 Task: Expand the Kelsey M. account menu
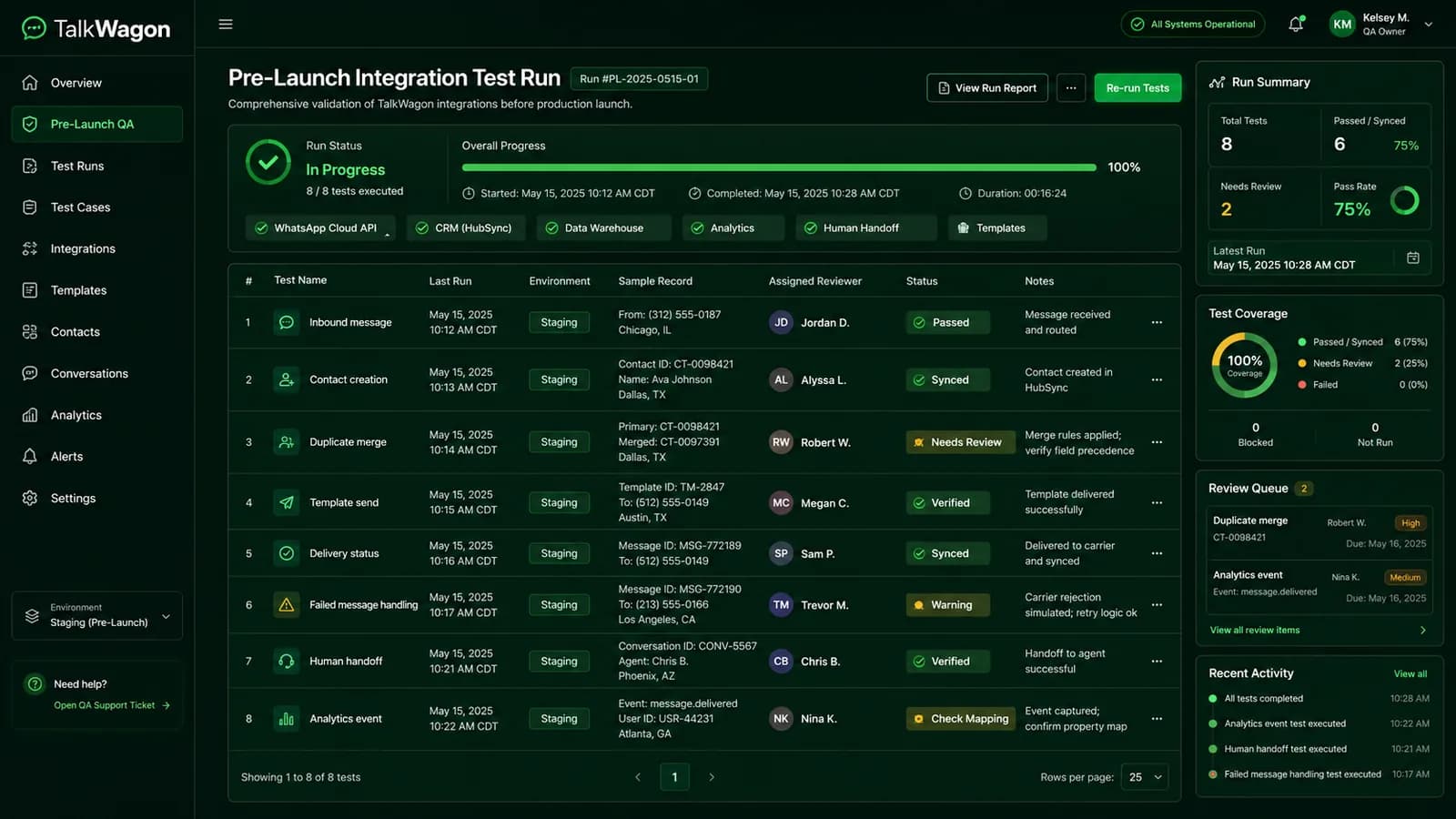(x=1429, y=25)
